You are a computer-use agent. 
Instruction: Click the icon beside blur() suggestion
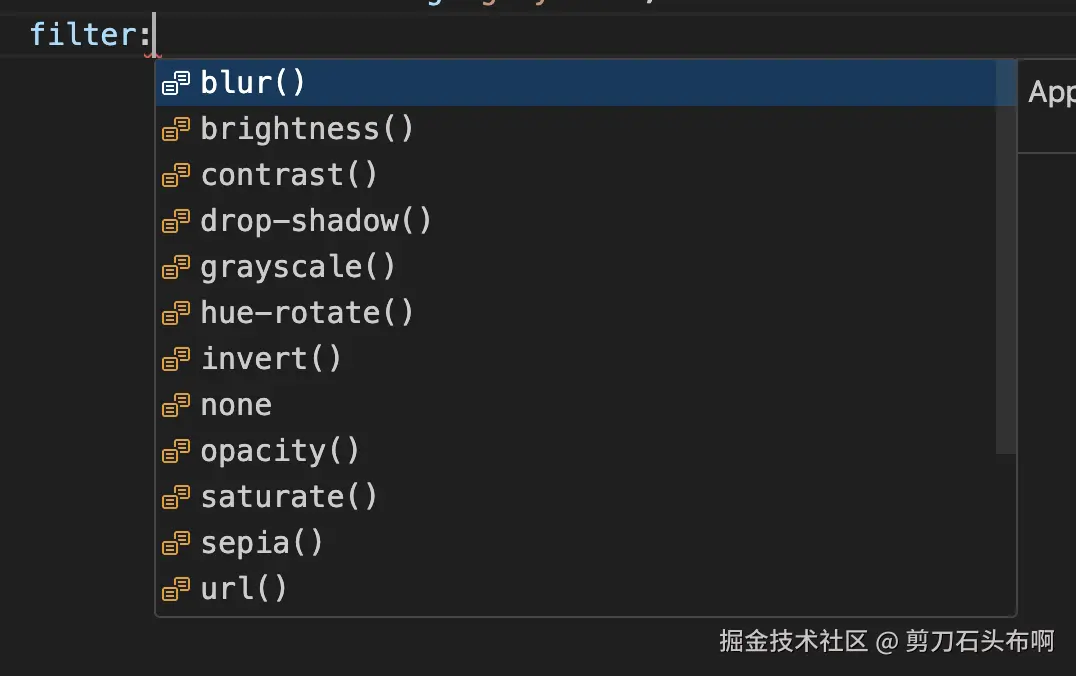(x=176, y=83)
